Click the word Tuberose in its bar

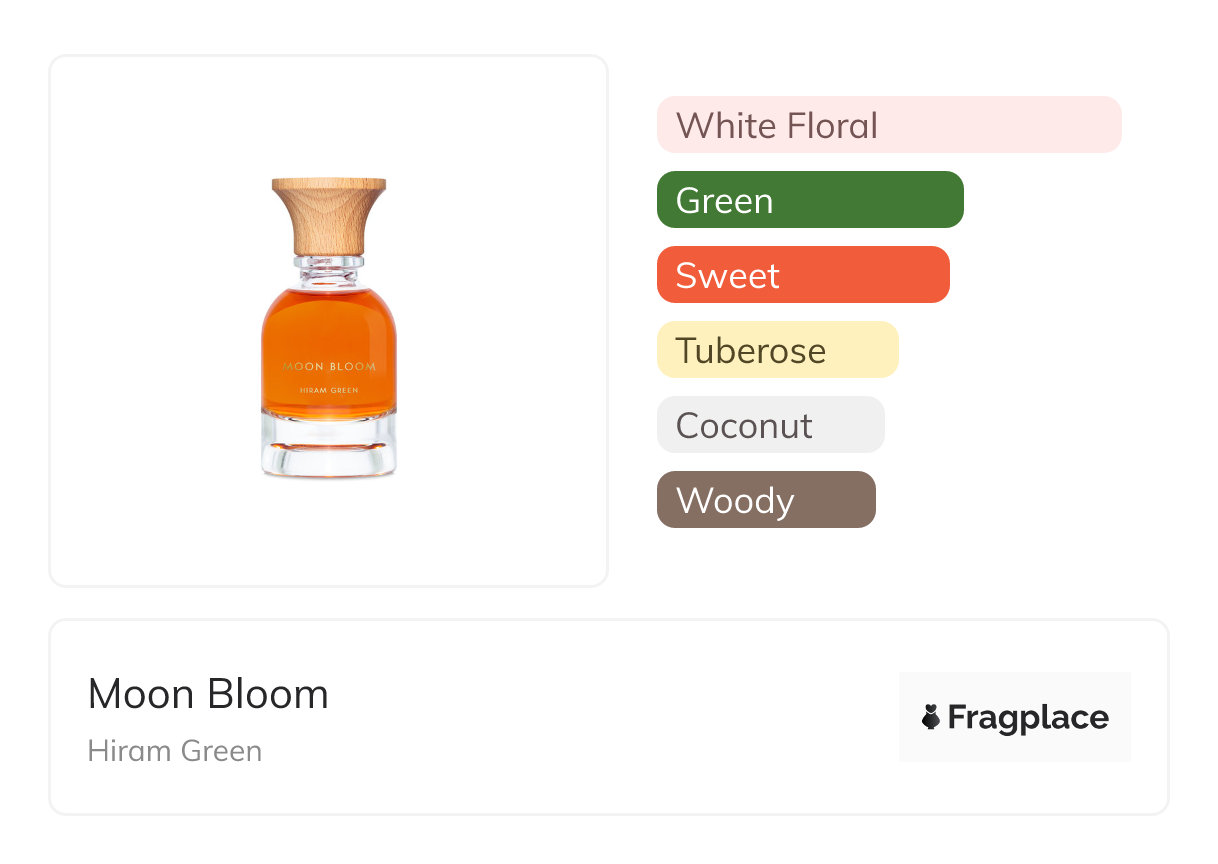tap(750, 351)
